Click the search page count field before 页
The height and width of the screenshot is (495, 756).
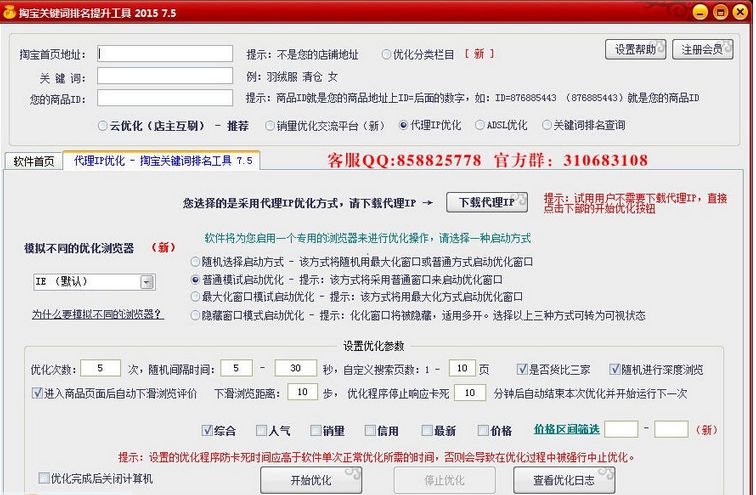coord(462,368)
